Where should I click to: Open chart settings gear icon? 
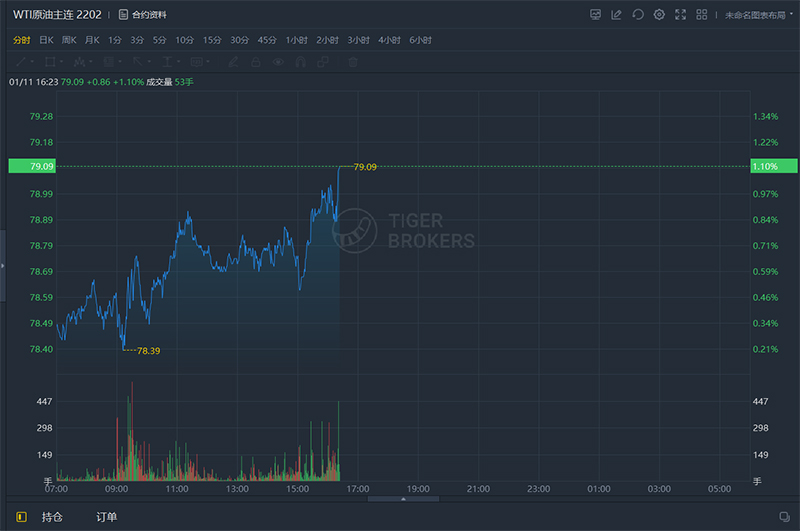pyautogui.click(x=659, y=15)
